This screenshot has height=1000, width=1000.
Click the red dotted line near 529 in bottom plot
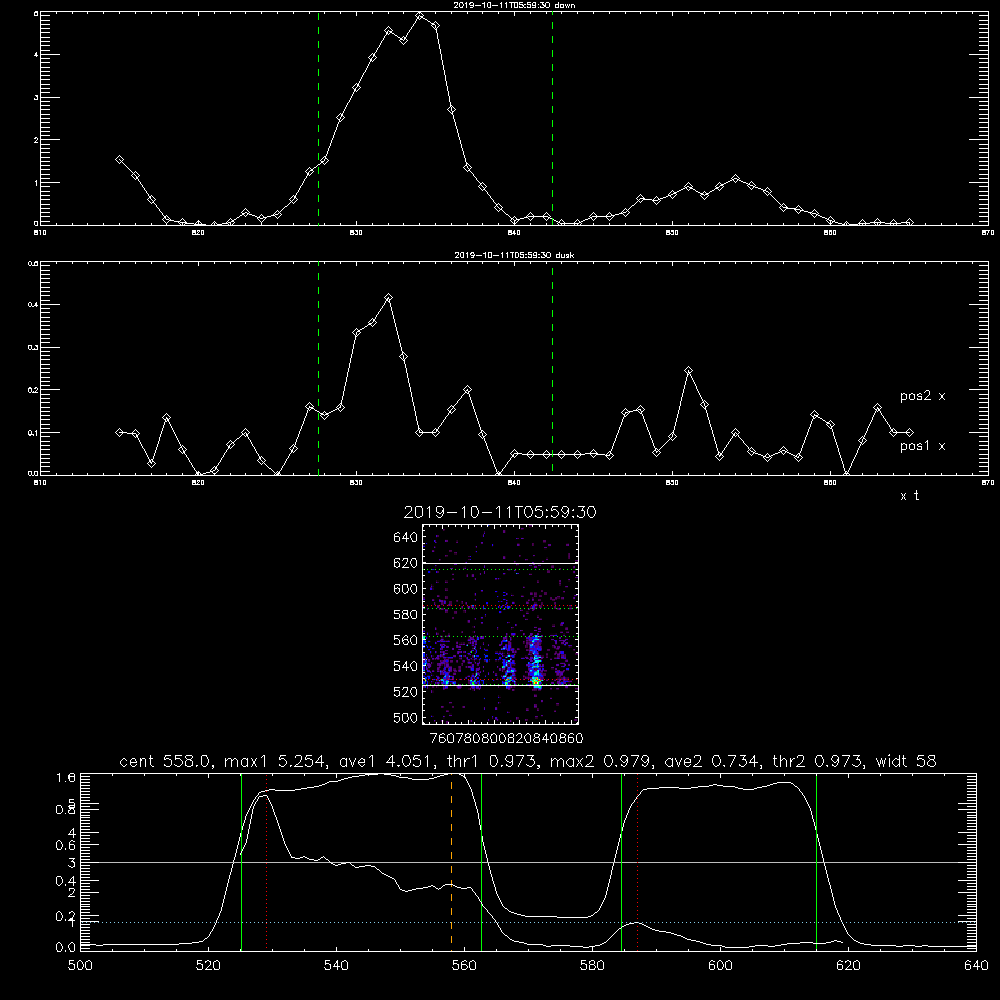[267, 861]
